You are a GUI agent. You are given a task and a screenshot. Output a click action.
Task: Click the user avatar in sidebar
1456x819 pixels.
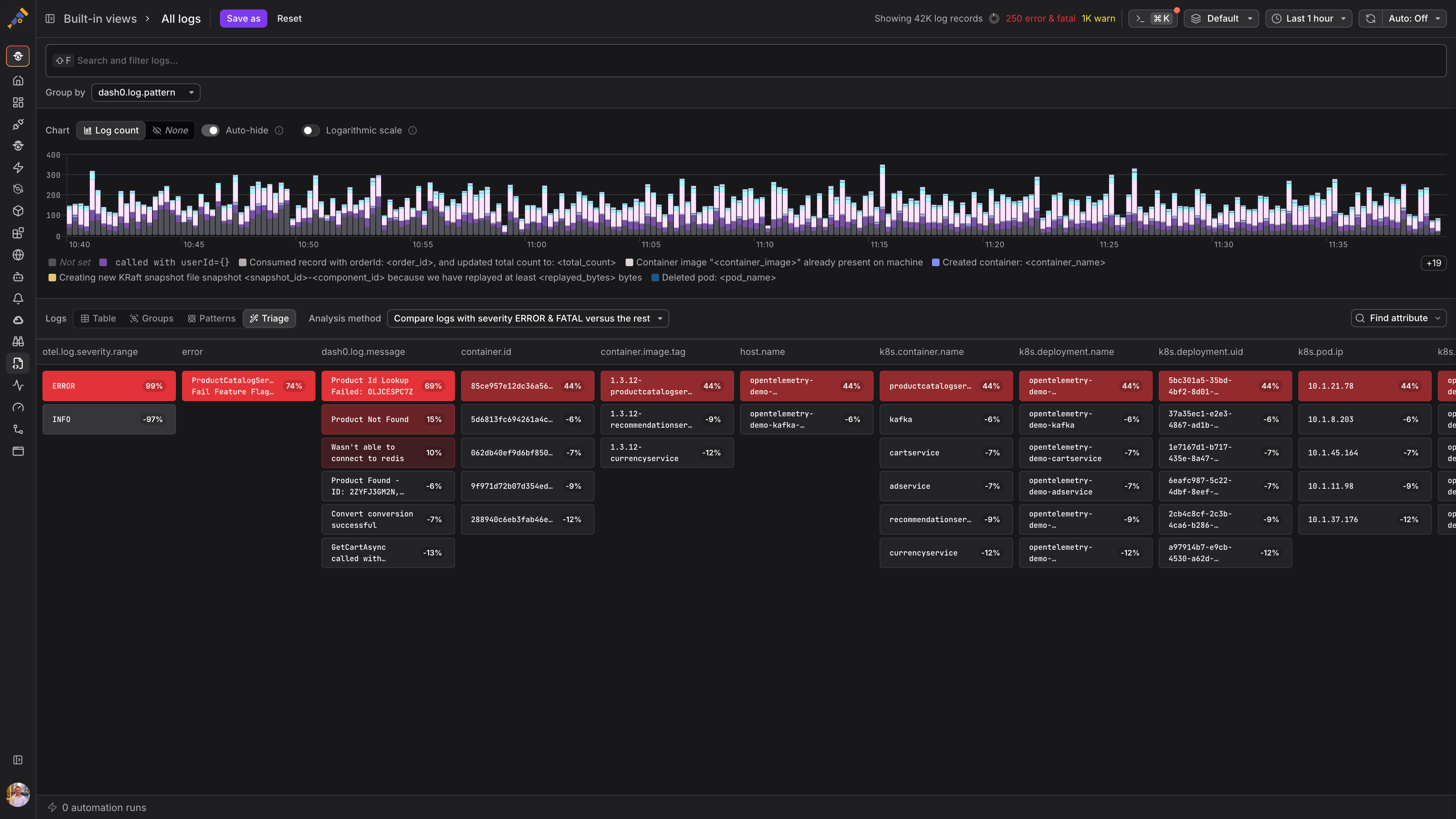(x=18, y=794)
